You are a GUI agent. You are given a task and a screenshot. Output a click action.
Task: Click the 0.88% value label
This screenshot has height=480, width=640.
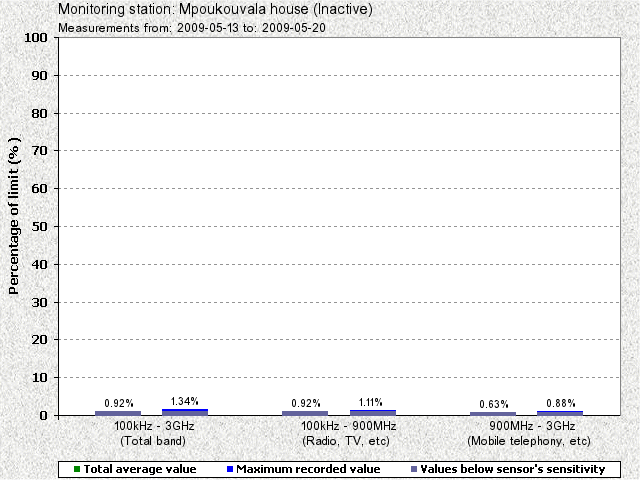click(x=561, y=403)
